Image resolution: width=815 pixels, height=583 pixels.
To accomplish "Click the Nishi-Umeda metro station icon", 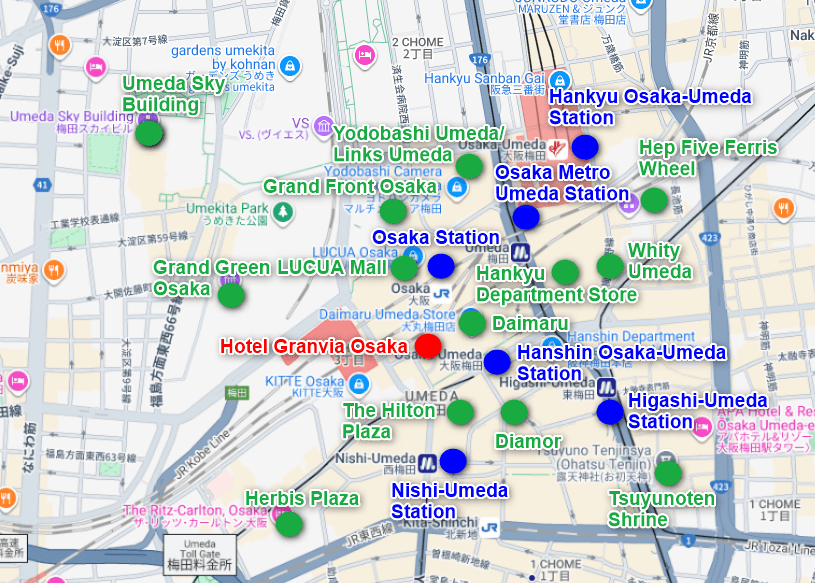I will 428,463.
